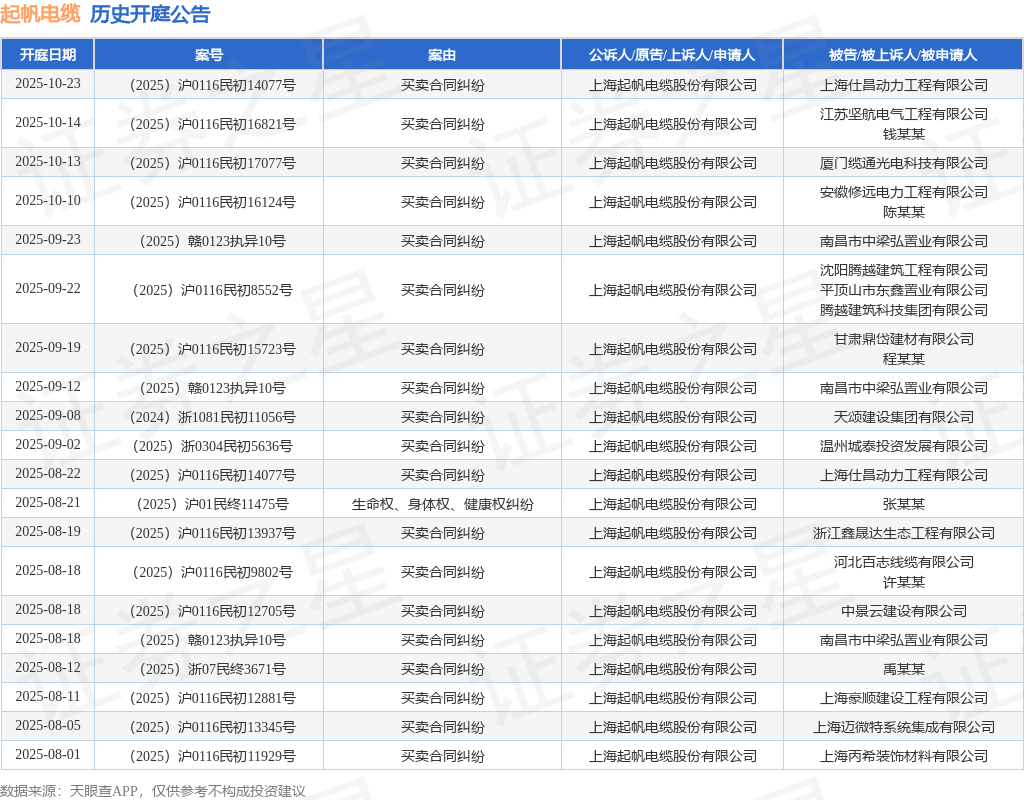The width and height of the screenshot is (1024, 800).
Task: Click the 历史开庭公告 heading
Action: click(x=150, y=14)
